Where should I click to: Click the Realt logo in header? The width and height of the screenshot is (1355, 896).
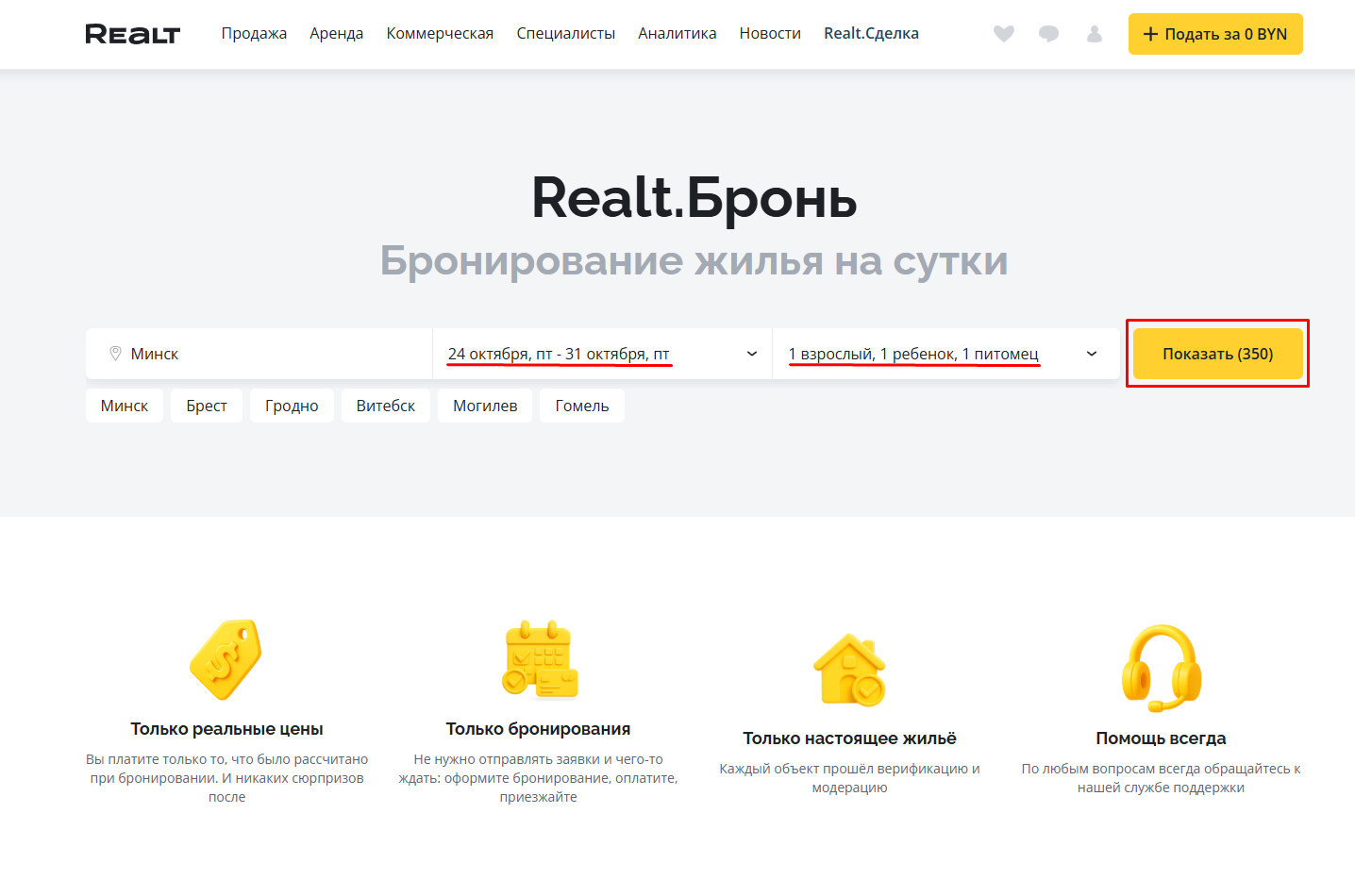coord(132,34)
